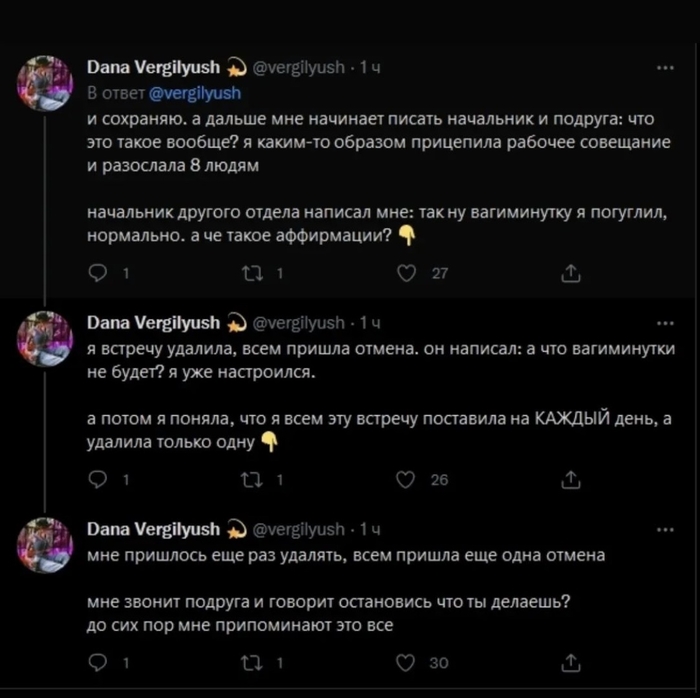Screen dimensions: 700x698
Task: Click the first tweet's profile avatar
Action: coord(45,82)
